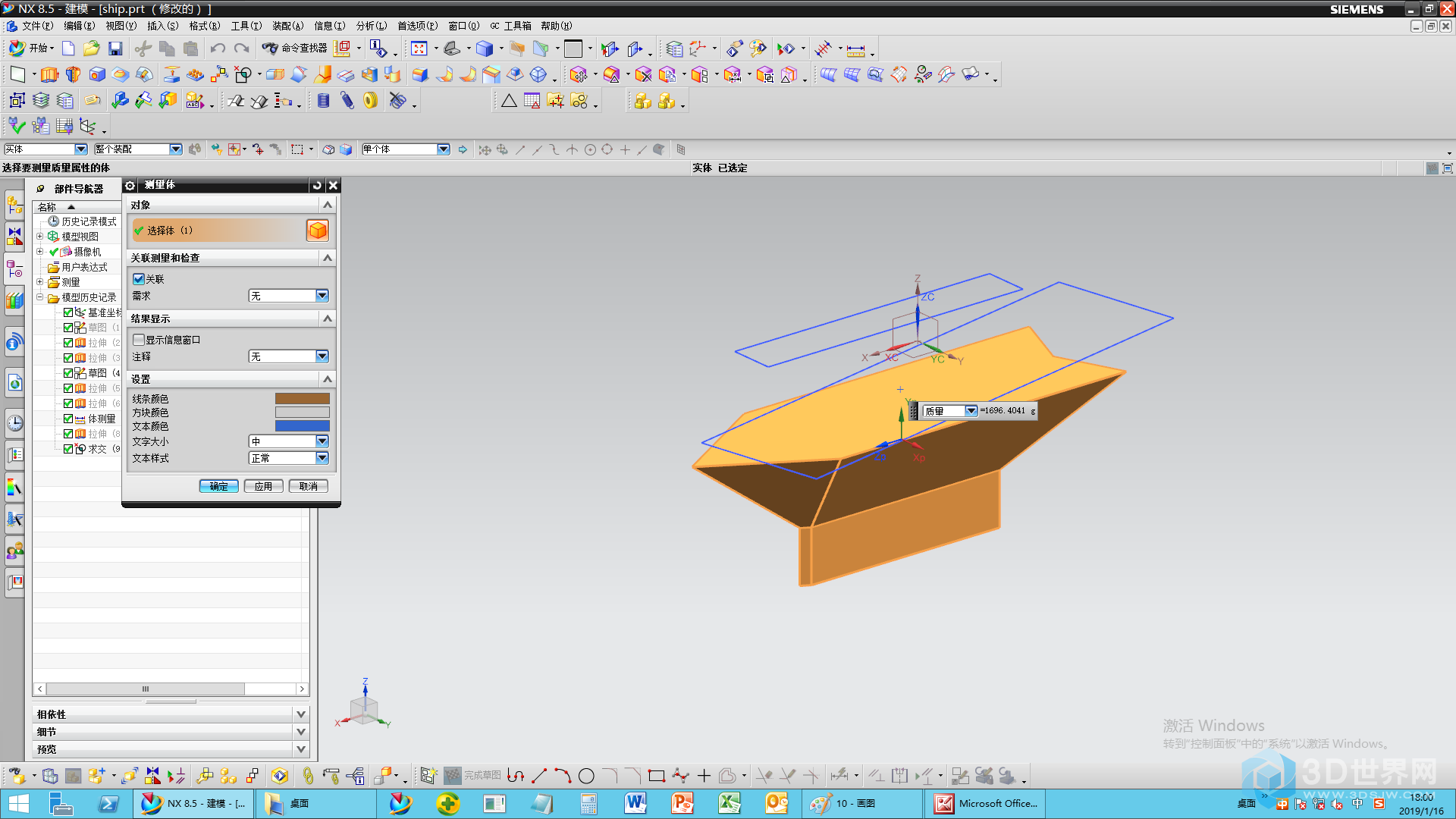
Task: Click the green checkmark icon in toolbar
Action: click(x=17, y=126)
